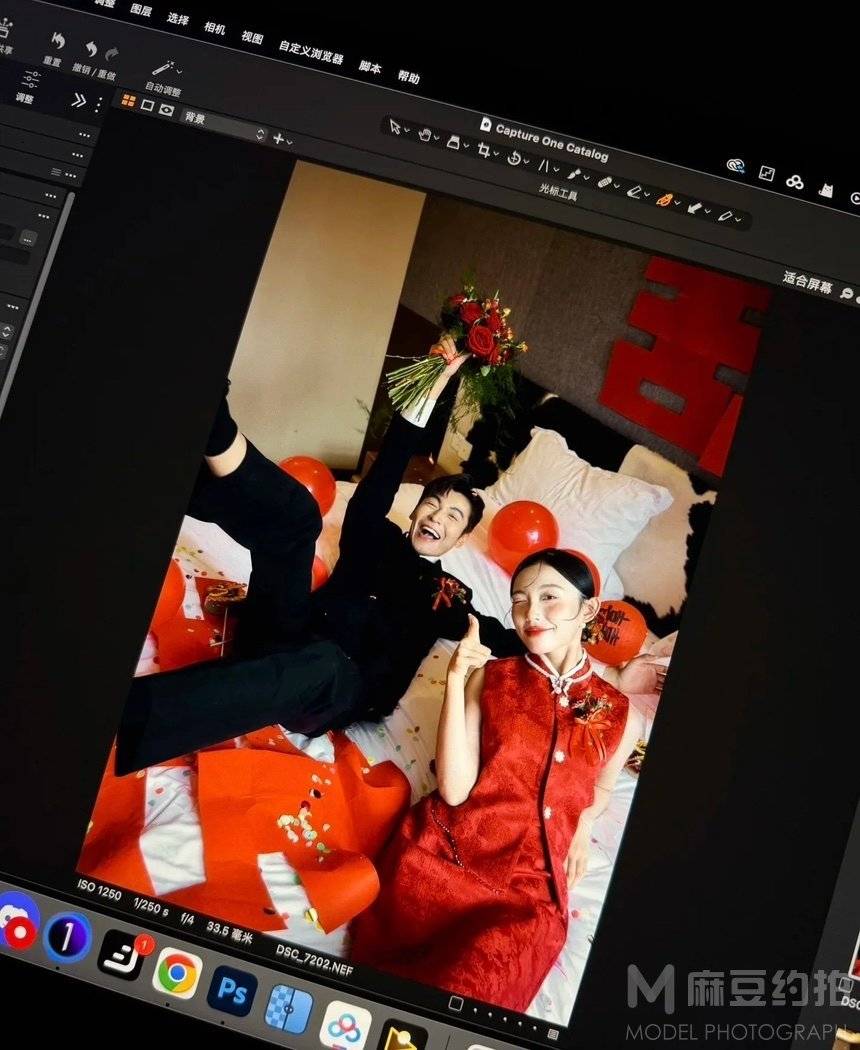Click the cat-shaped menu bar icon
Screen dimensions: 860x1050
tap(827, 190)
